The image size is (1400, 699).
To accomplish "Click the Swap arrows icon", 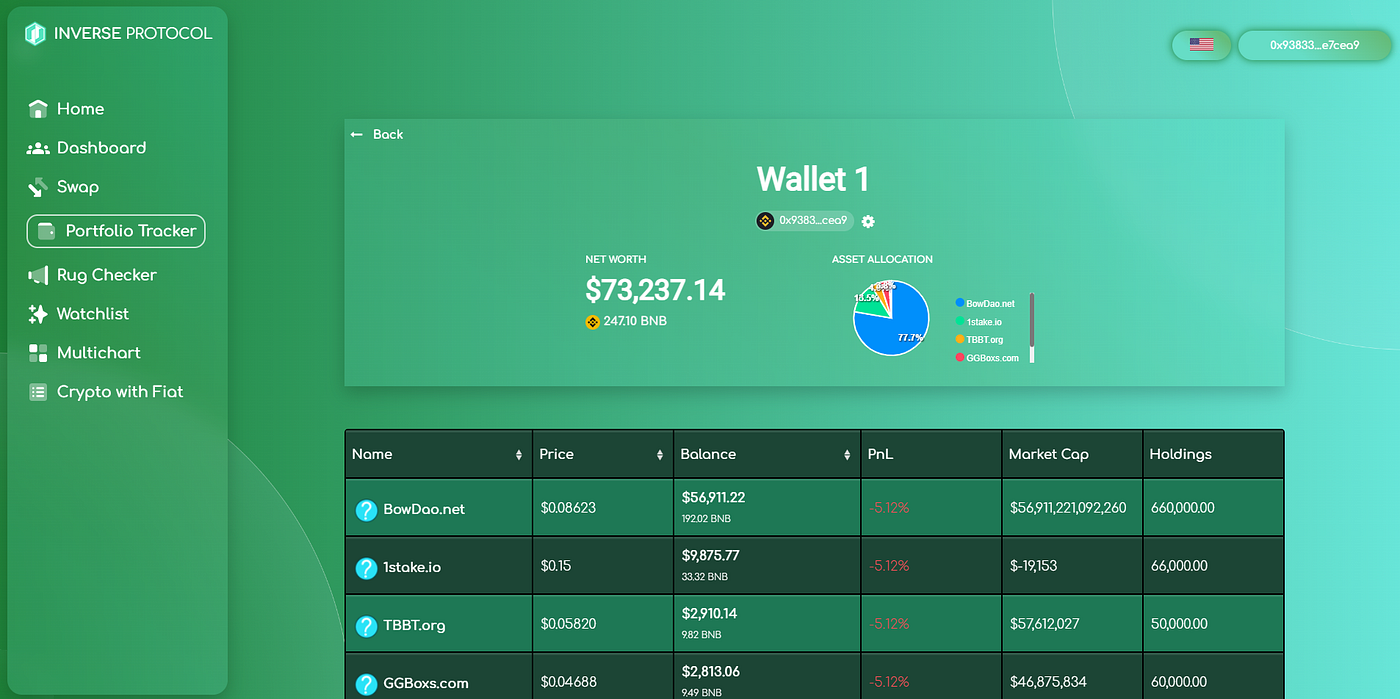I will pos(38,187).
